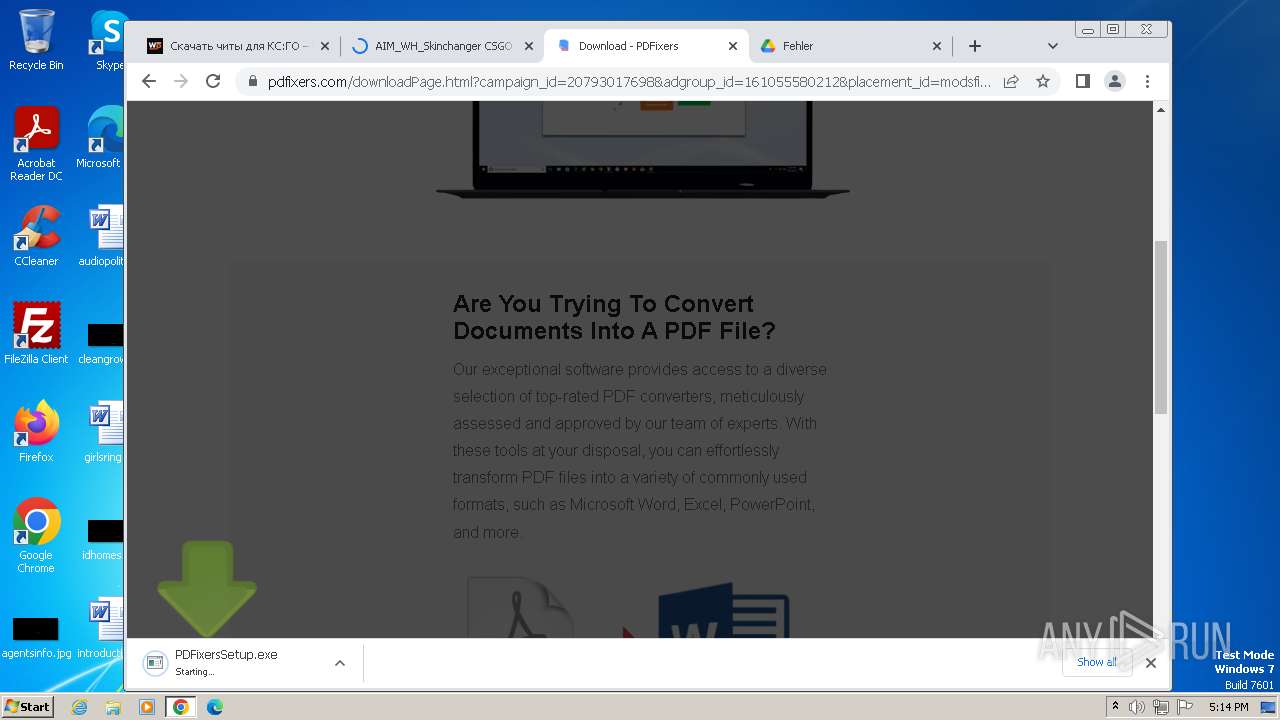Open the volume speaker tray icon

1137,707
